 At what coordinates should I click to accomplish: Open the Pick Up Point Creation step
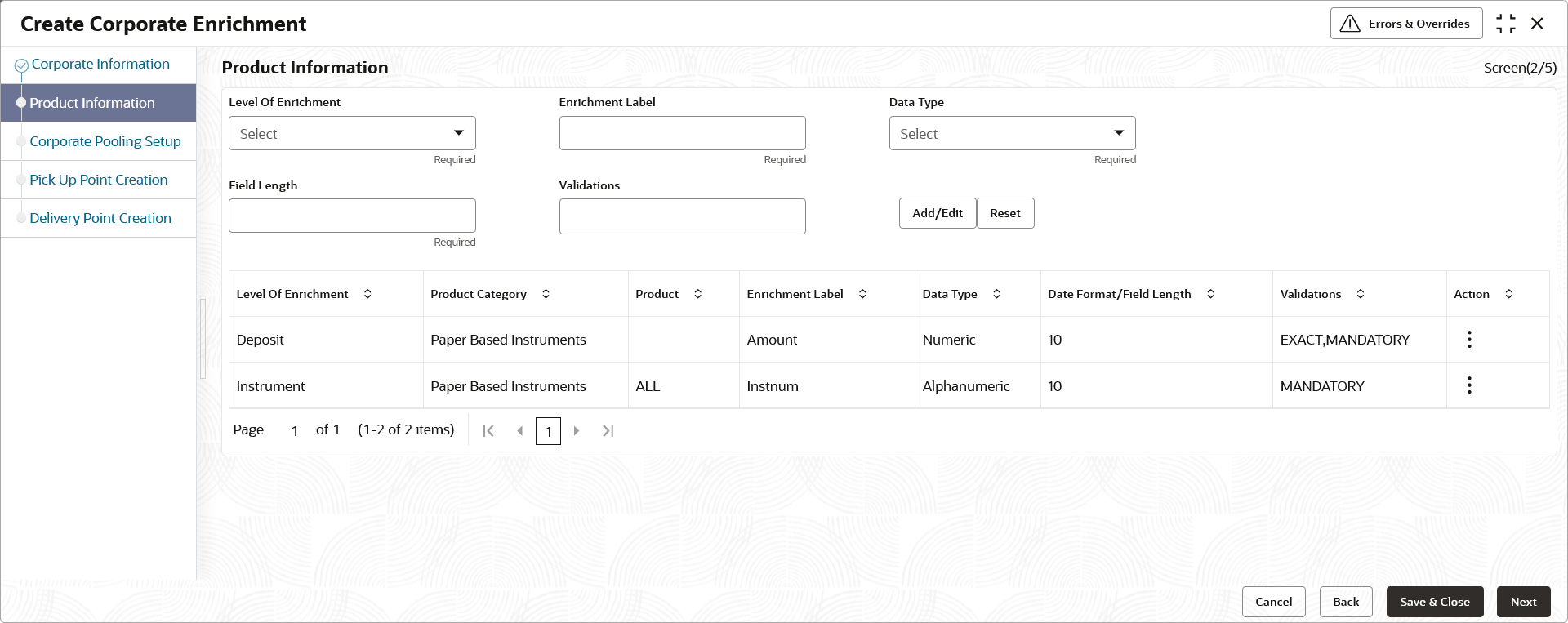click(99, 180)
